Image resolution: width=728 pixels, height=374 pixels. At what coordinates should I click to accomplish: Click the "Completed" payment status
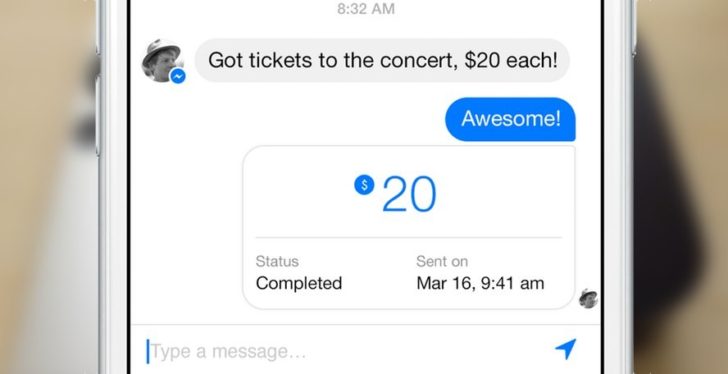click(299, 283)
